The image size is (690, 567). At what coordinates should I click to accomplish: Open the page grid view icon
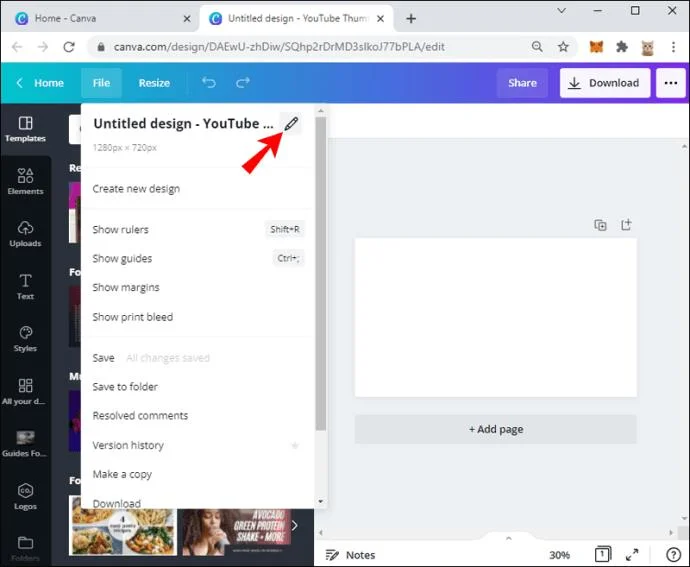[x=602, y=554]
